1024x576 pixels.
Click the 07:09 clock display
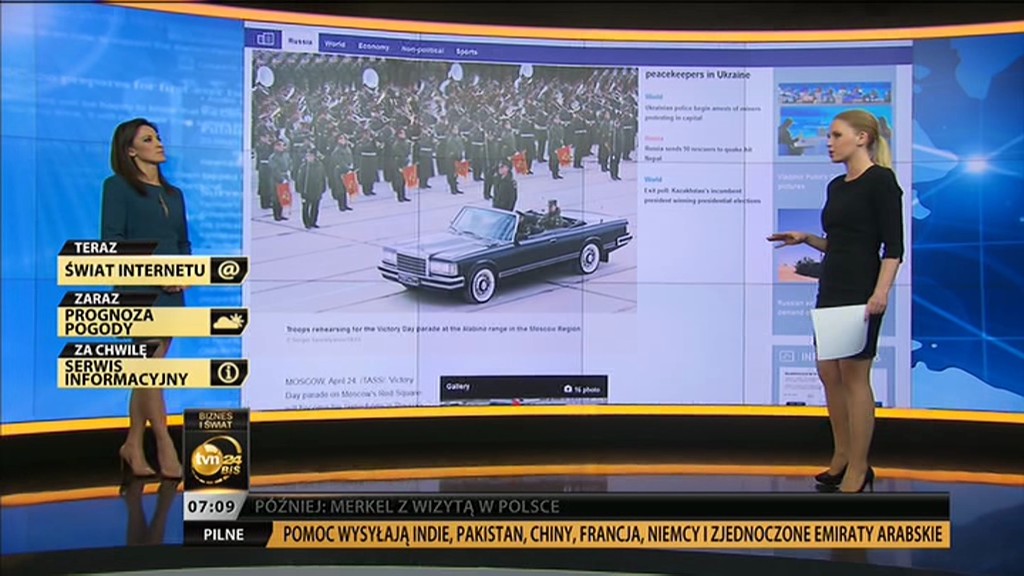pos(211,506)
